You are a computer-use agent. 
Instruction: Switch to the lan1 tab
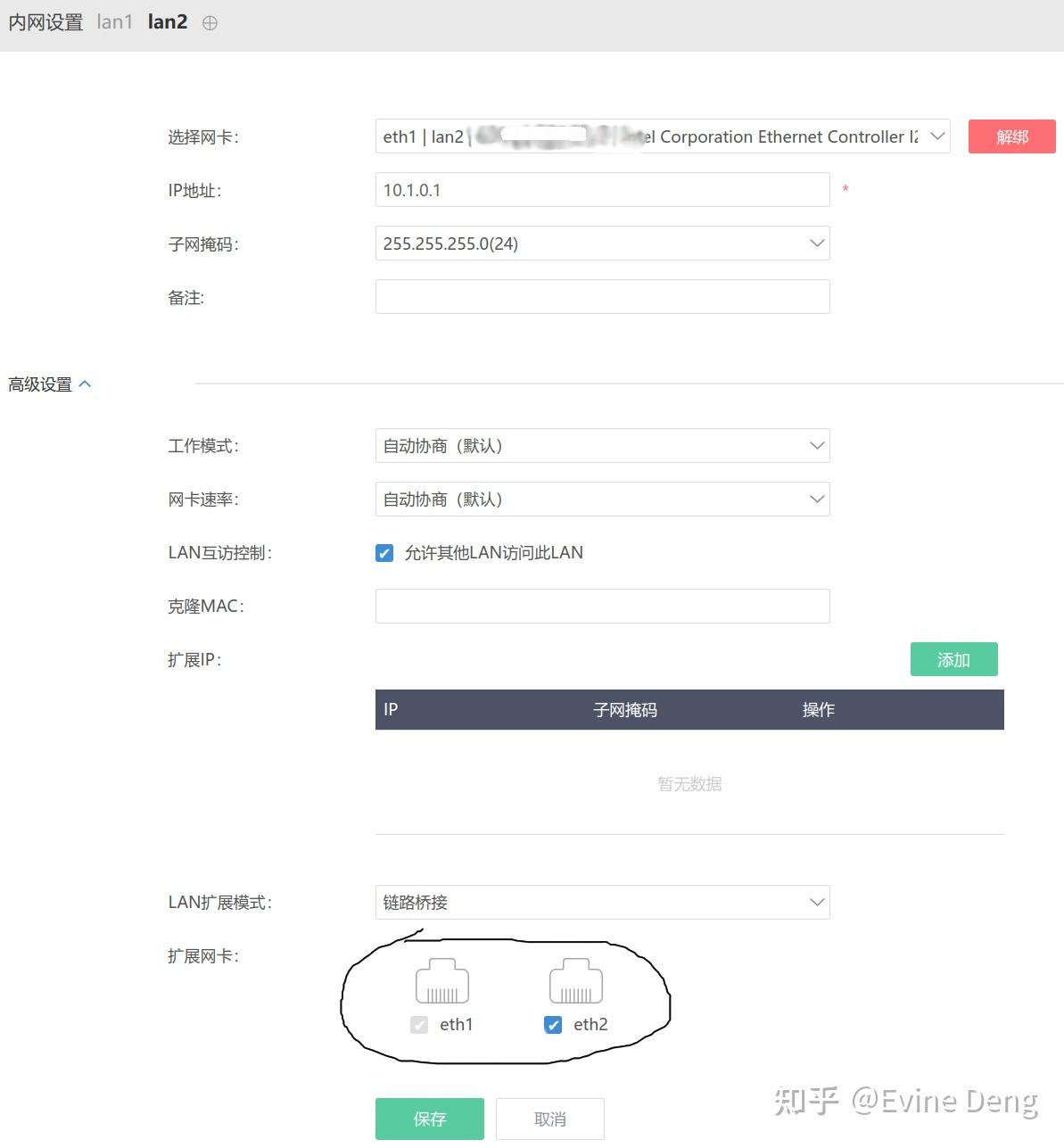point(114,22)
